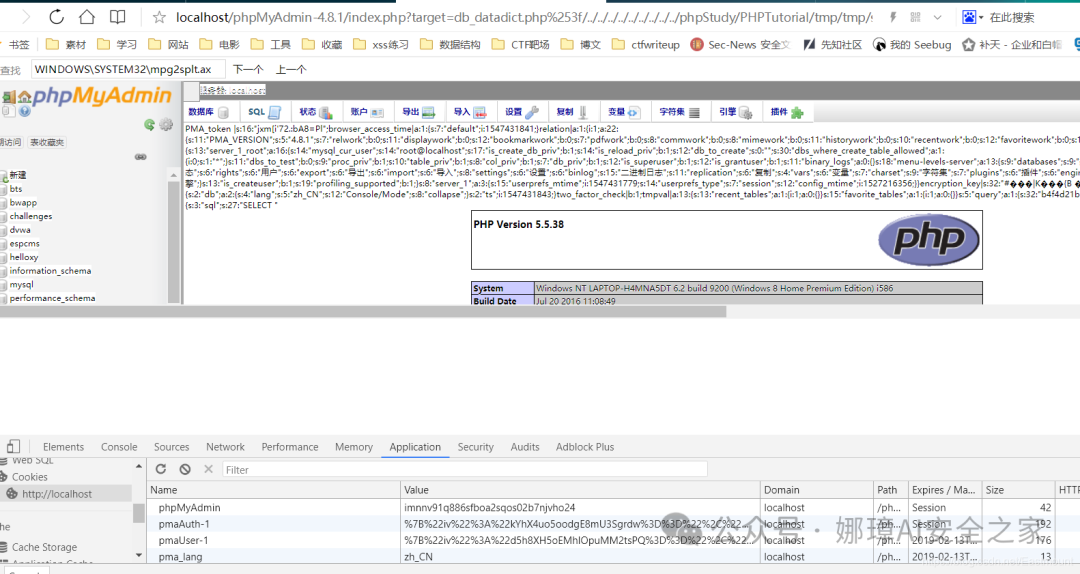
Task: Click the phpMyAdmin logo
Action: click(x=101, y=95)
